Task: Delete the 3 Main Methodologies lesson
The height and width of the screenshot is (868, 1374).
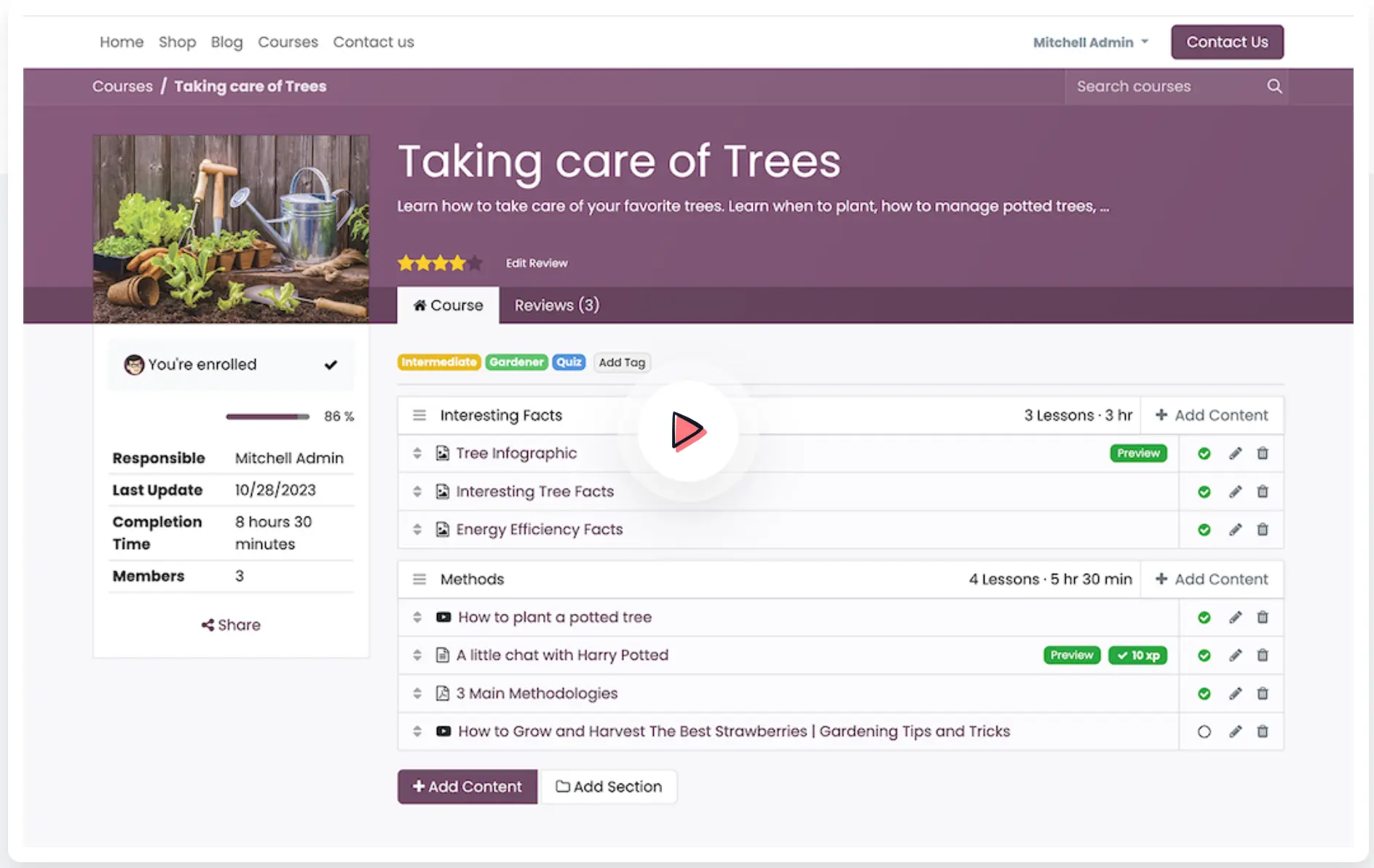Action: pyautogui.click(x=1263, y=693)
